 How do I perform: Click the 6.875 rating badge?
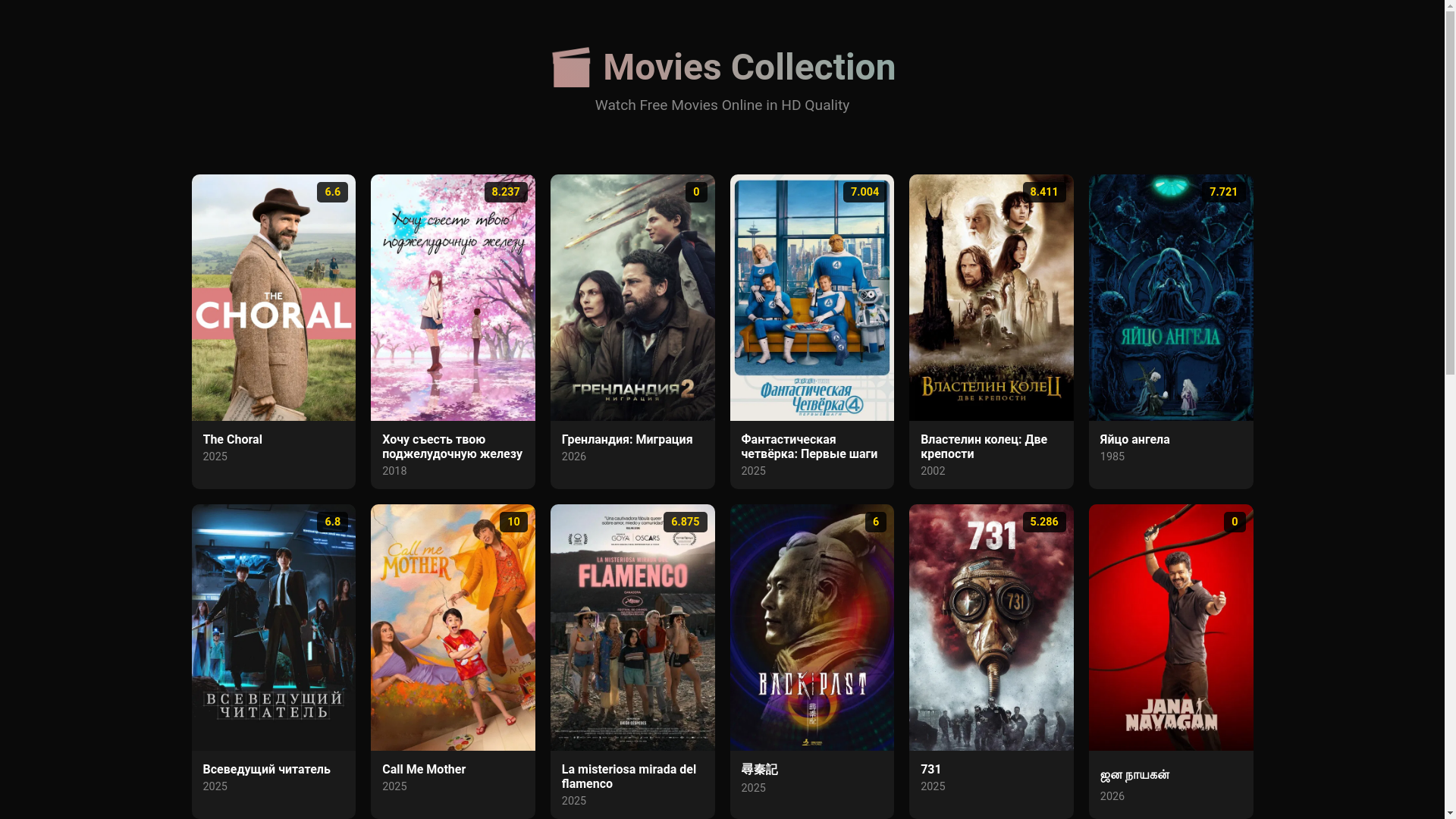tap(685, 522)
